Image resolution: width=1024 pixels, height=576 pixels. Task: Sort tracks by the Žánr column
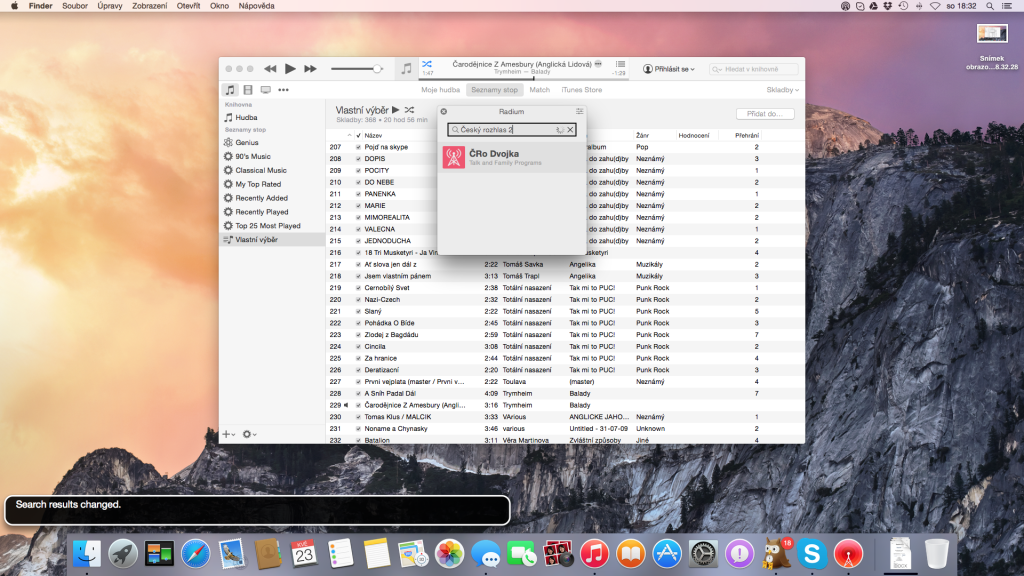click(x=643, y=135)
